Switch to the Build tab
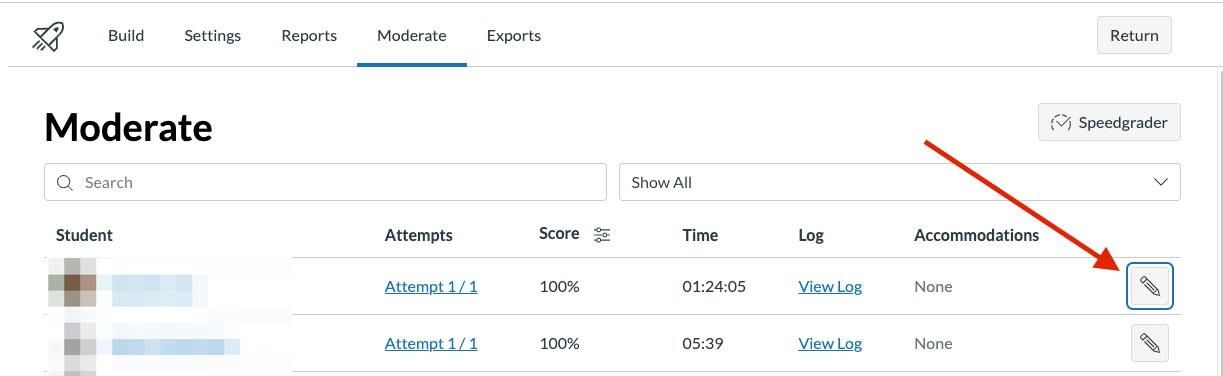Viewport: 1223px width, 376px height. [126, 36]
